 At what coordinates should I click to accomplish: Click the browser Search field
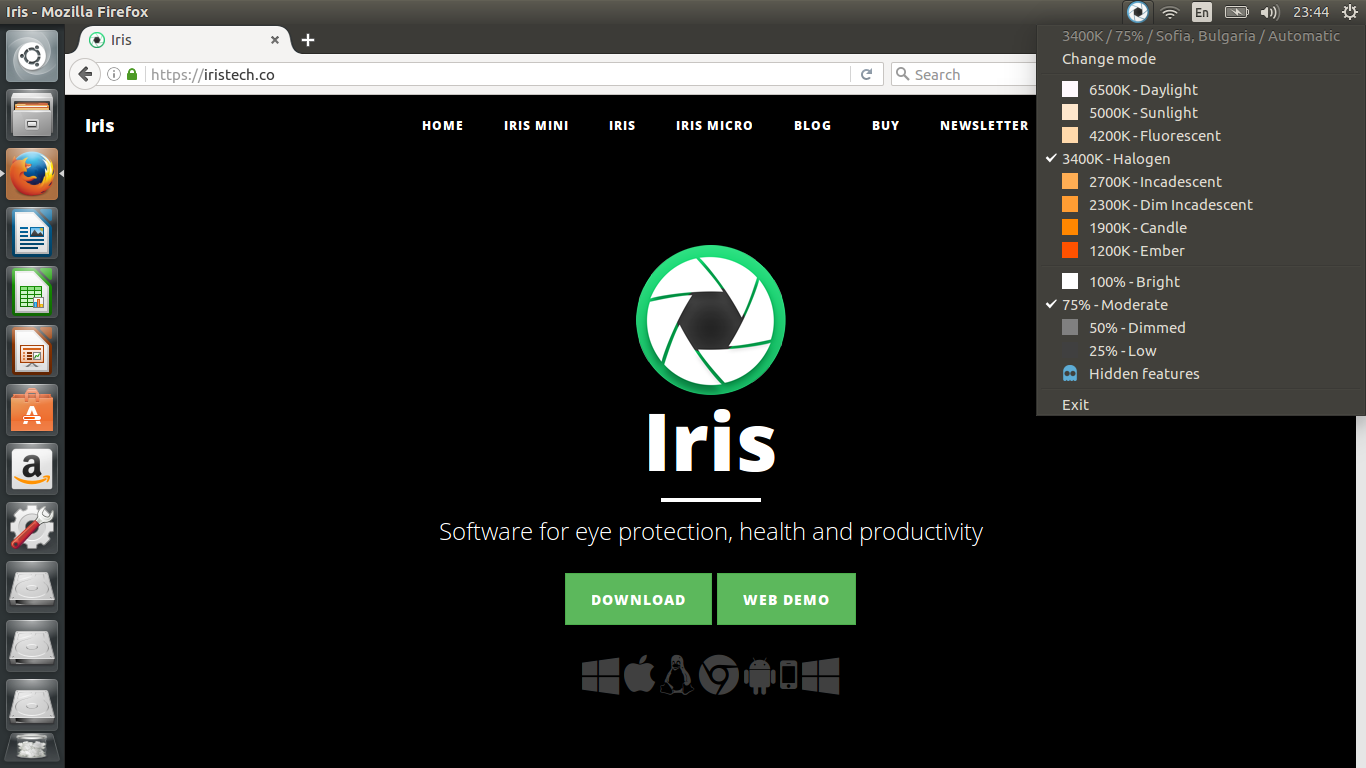[x=965, y=74]
